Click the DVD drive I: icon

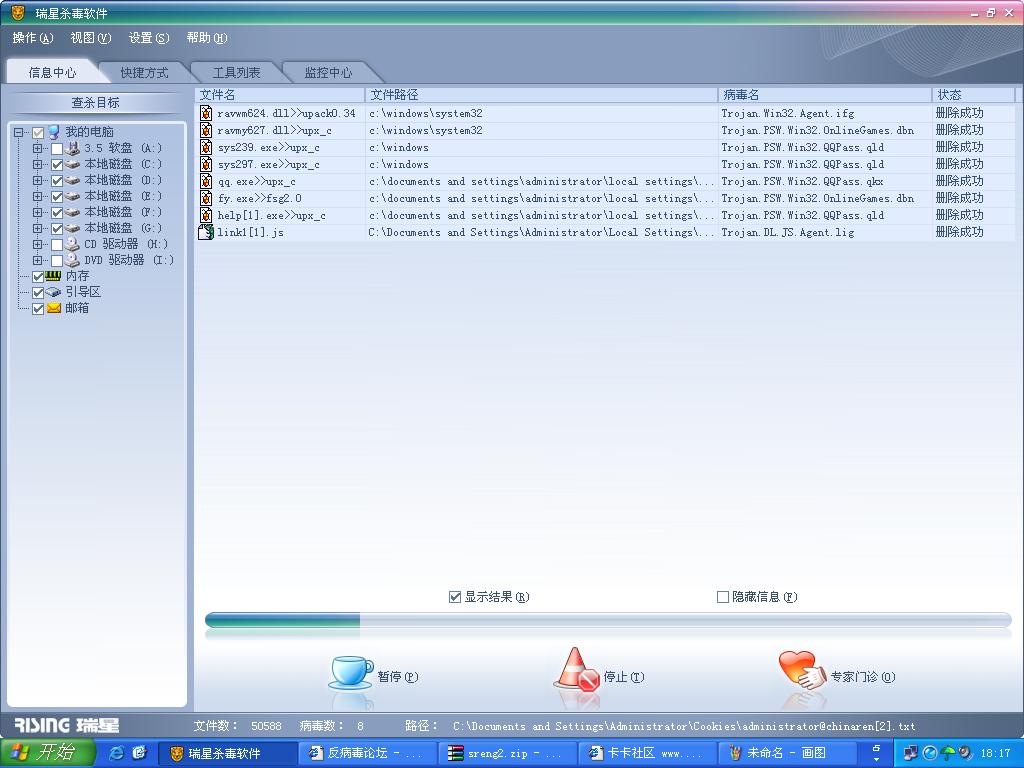pyautogui.click(x=72, y=260)
